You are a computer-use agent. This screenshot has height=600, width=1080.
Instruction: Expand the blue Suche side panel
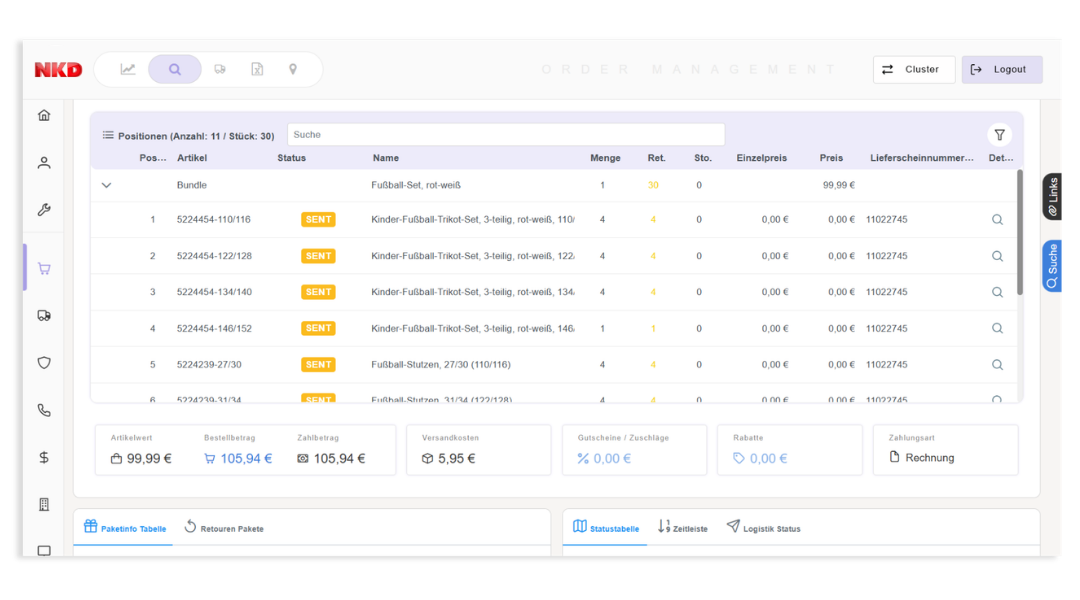(x=1051, y=266)
